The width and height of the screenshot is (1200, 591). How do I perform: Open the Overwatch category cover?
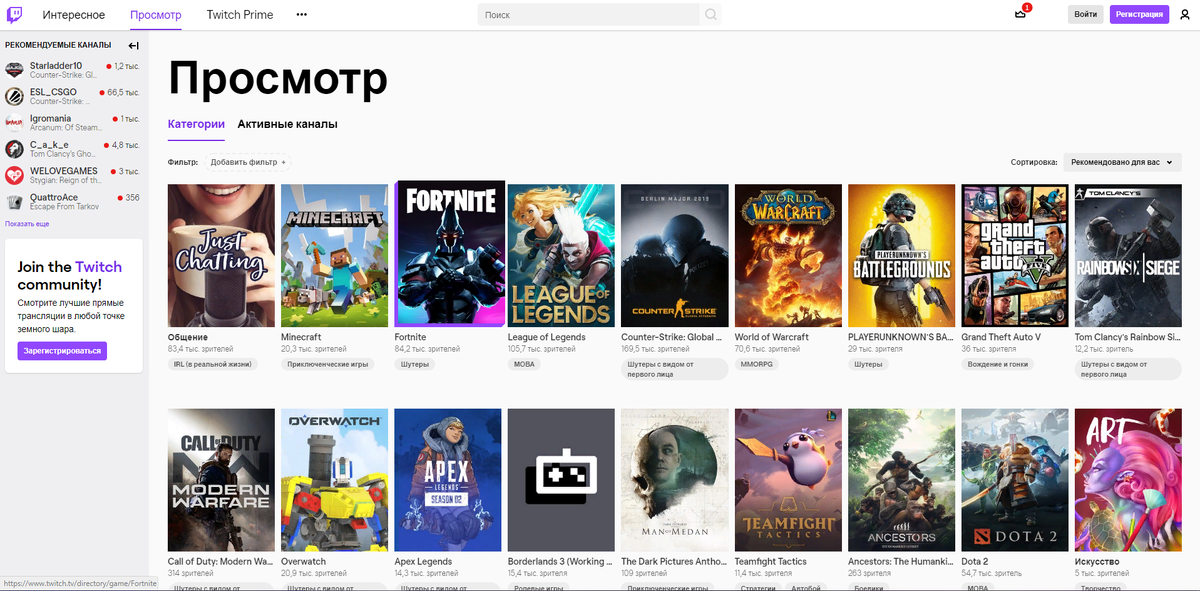pos(334,480)
